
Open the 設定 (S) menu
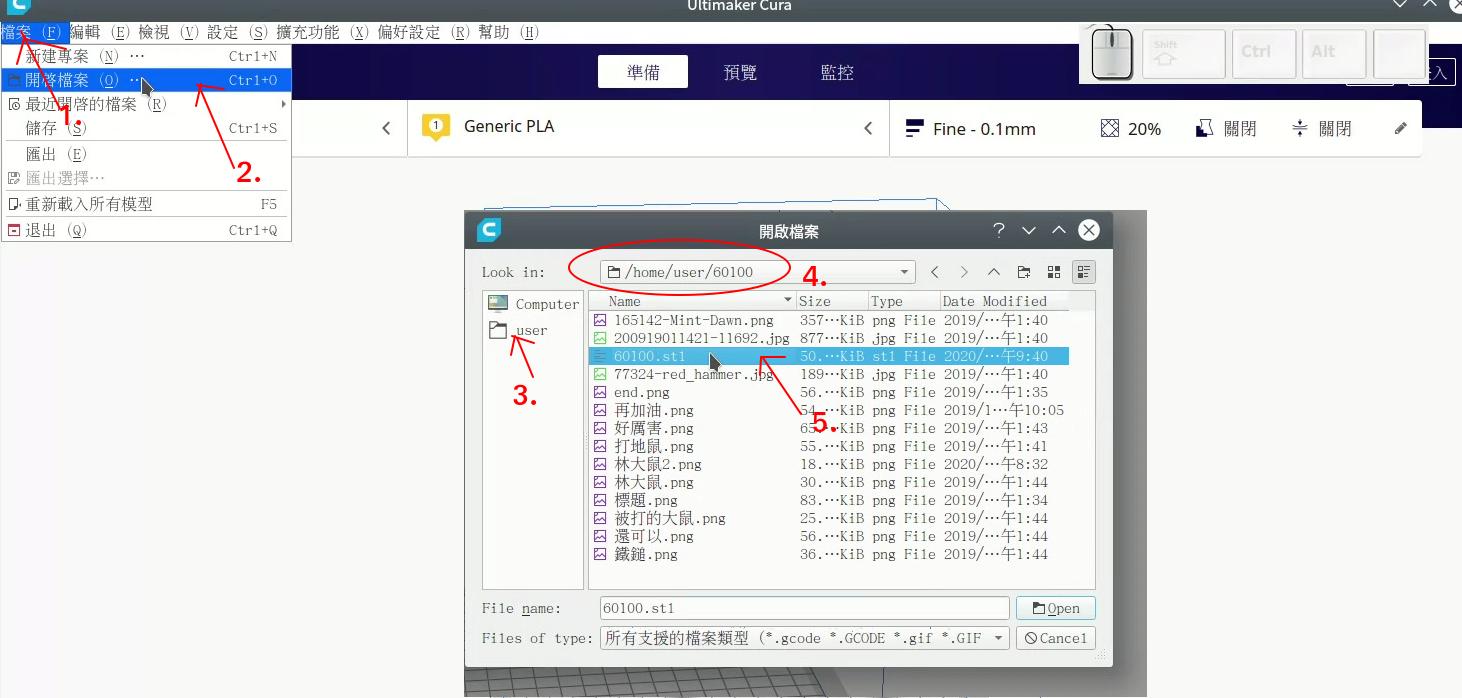tap(238, 32)
